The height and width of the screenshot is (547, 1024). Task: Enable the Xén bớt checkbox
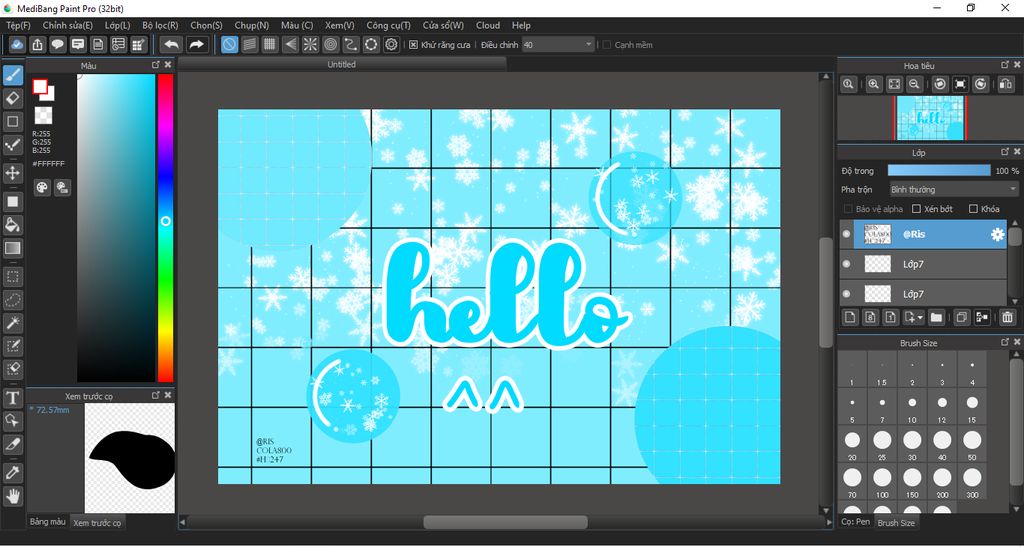[x=916, y=209]
